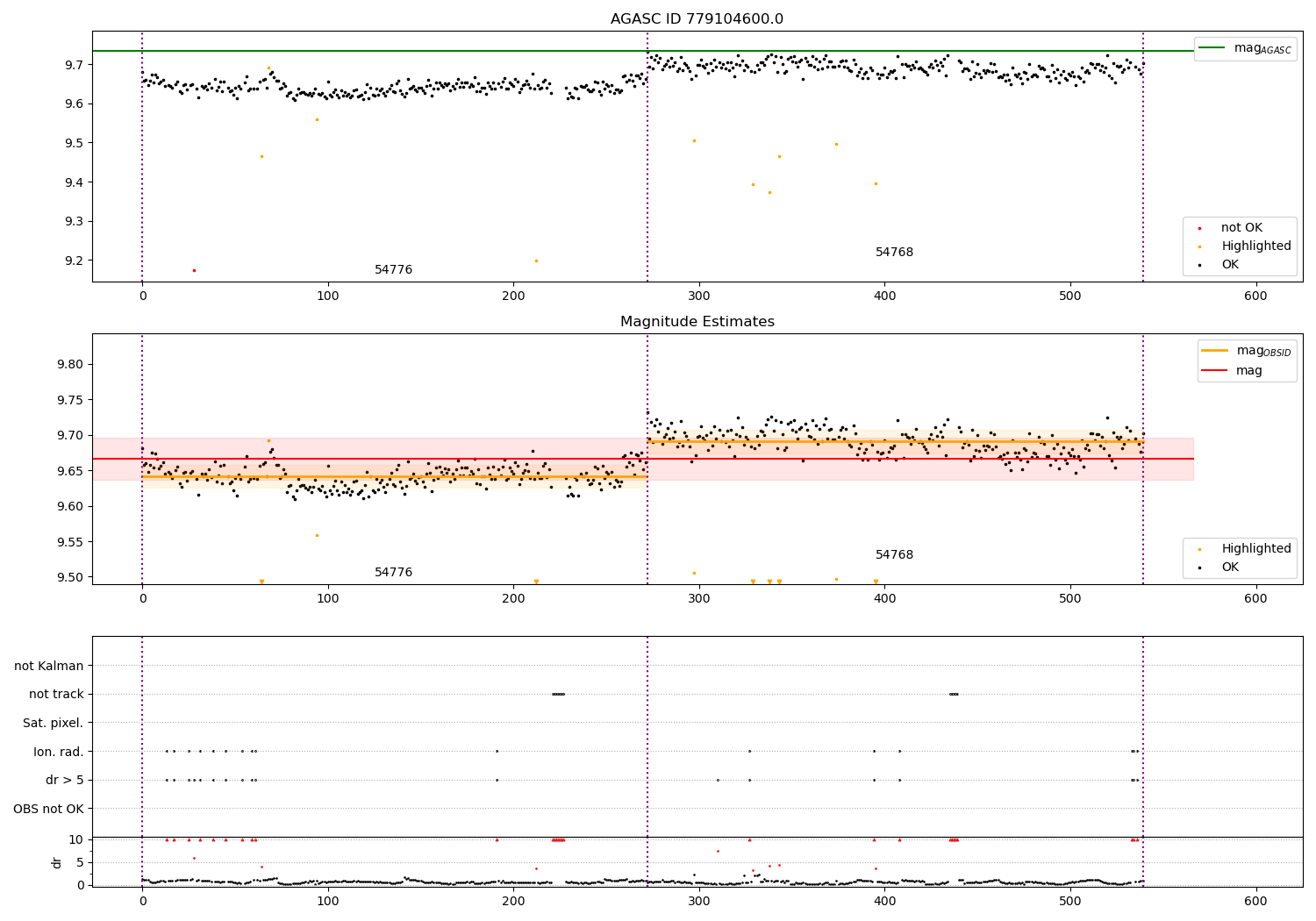Click the 'not Kalman' row label
This screenshot has height=921, width=1316.
(x=49, y=666)
